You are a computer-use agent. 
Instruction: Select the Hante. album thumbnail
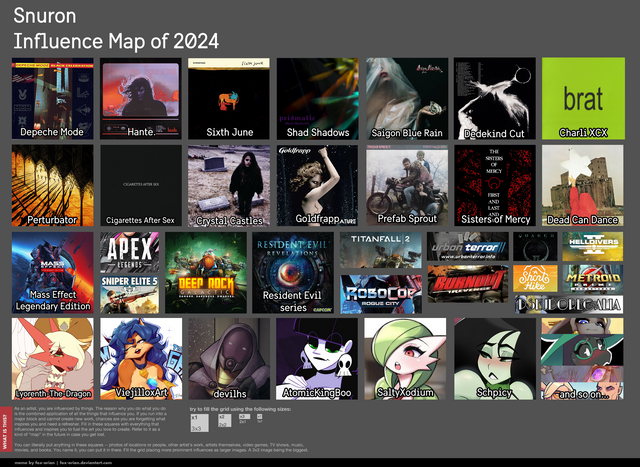coord(141,98)
